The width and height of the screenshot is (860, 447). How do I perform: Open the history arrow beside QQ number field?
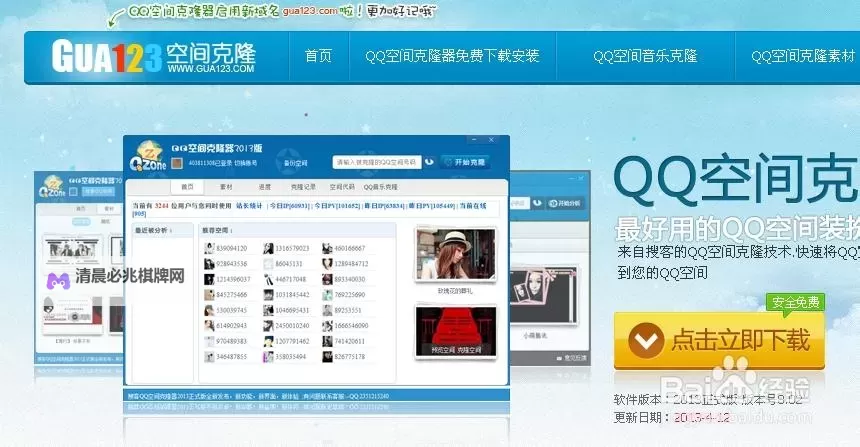pos(429,162)
